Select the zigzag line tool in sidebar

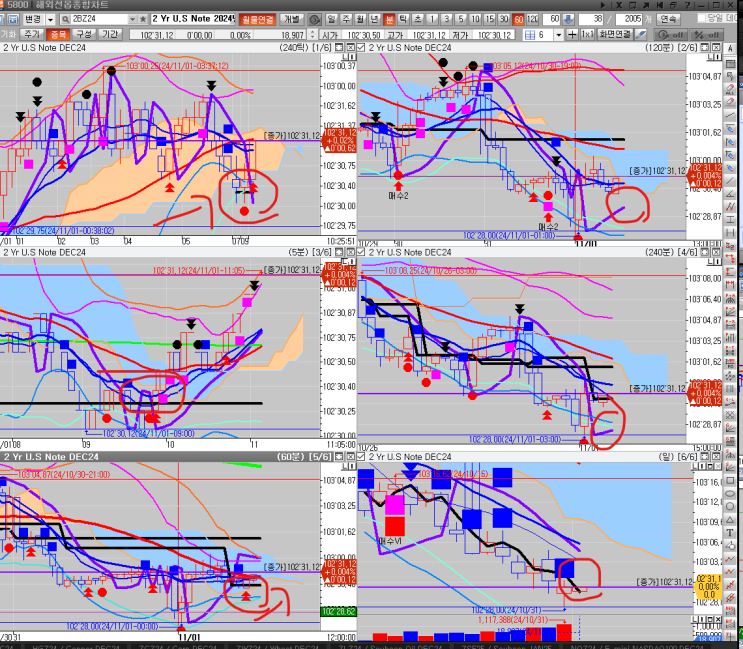click(x=730, y=206)
